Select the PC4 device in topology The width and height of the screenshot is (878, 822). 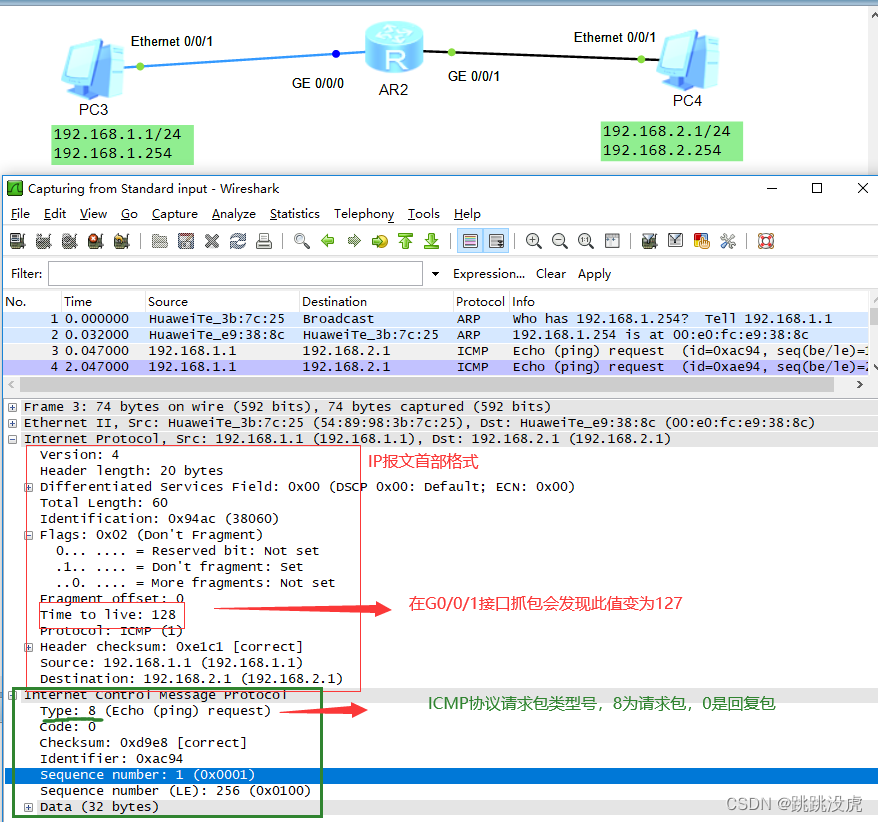pyautogui.click(x=688, y=60)
